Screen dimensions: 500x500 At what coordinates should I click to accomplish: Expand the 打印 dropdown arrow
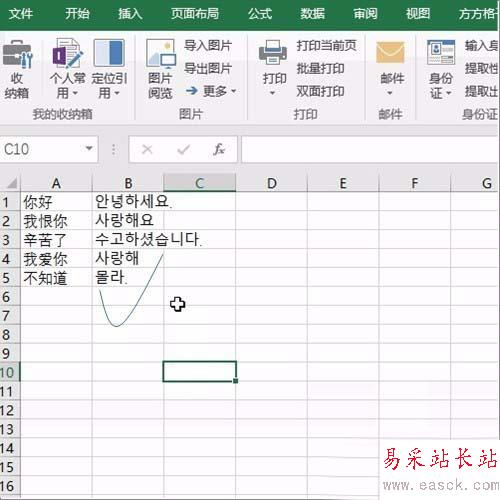(x=272, y=93)
